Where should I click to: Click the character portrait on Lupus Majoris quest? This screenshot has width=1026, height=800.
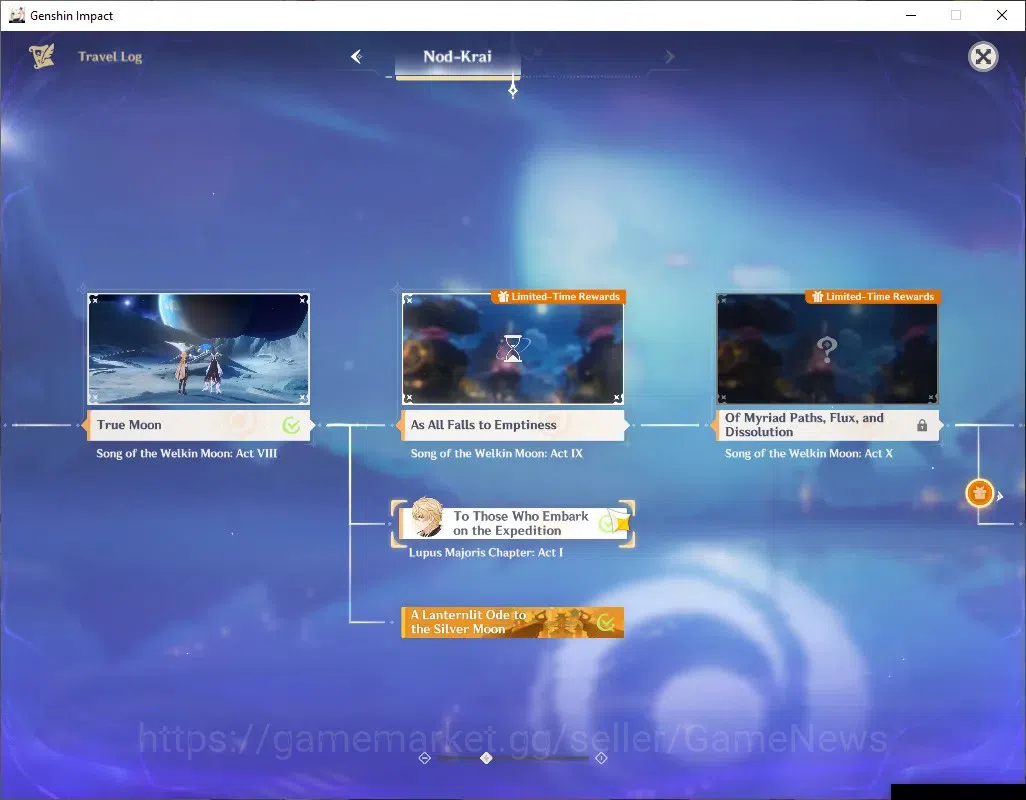point(427,517)
